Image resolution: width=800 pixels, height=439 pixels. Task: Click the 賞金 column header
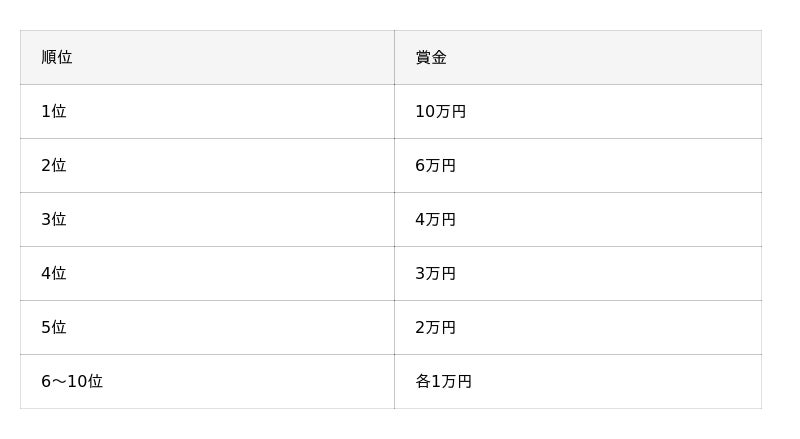[x=431, y=57]
